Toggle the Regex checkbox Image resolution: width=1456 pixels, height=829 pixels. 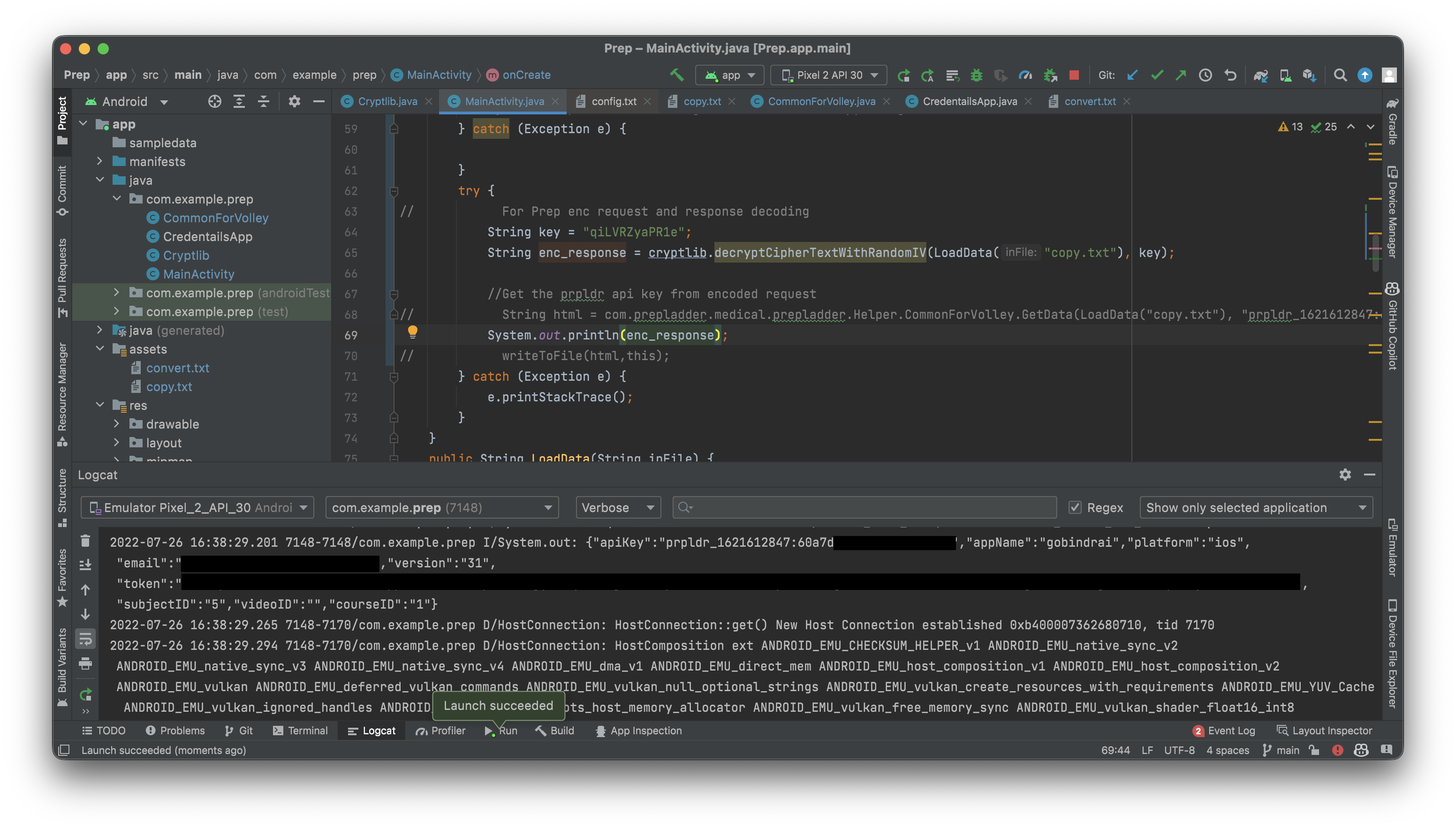point(1075,507)
